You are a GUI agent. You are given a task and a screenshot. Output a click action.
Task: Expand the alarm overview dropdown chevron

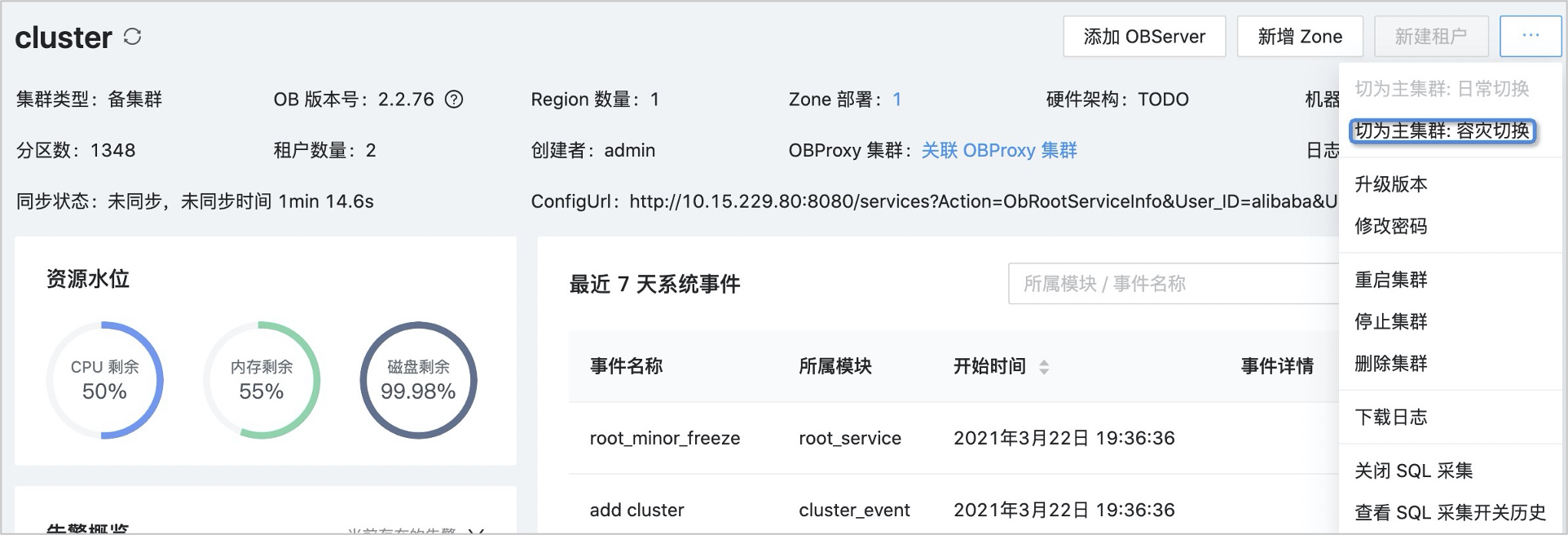tap(477, 531)
